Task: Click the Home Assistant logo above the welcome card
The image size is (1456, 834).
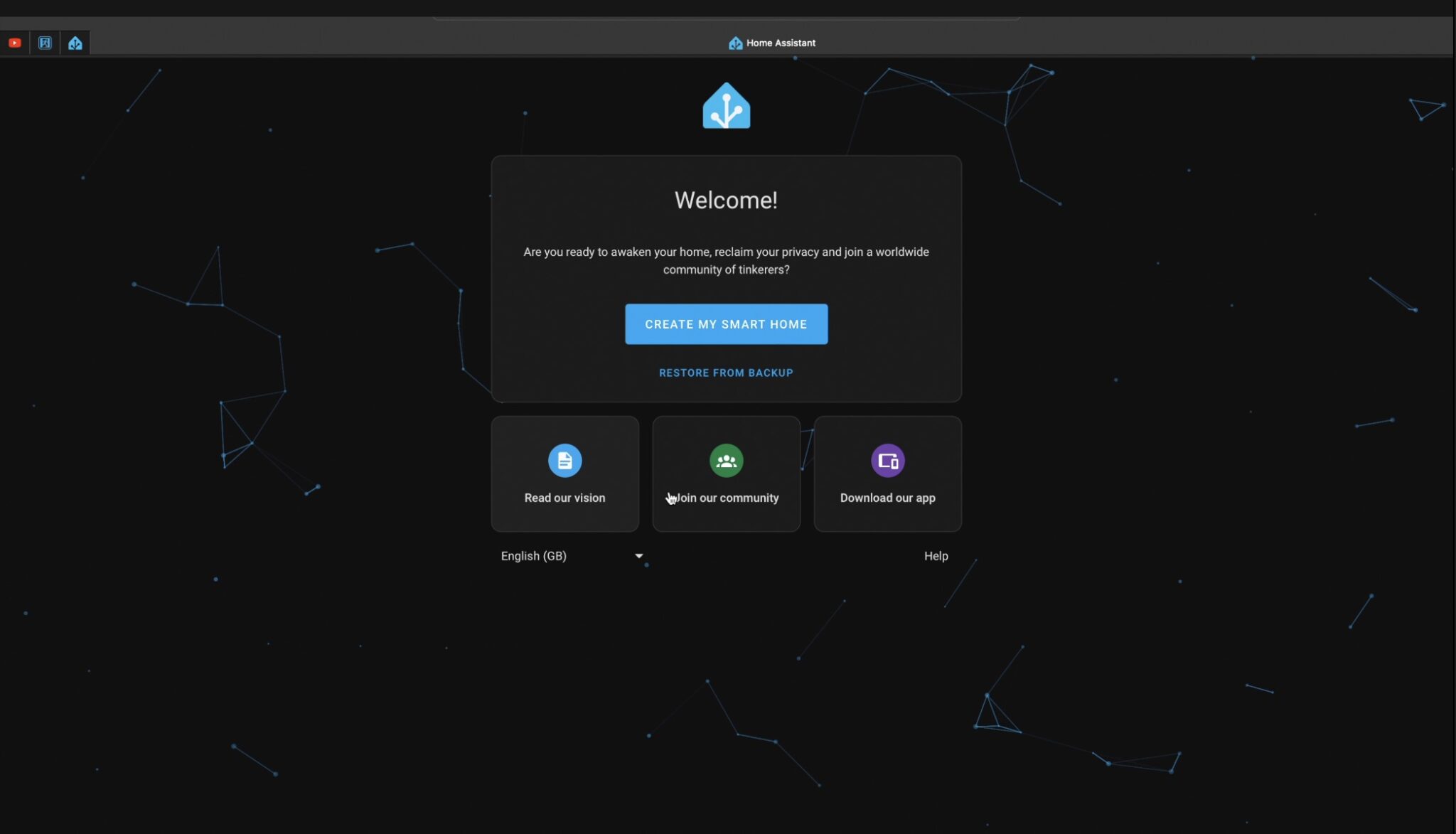Action: (x=726, y=104)
